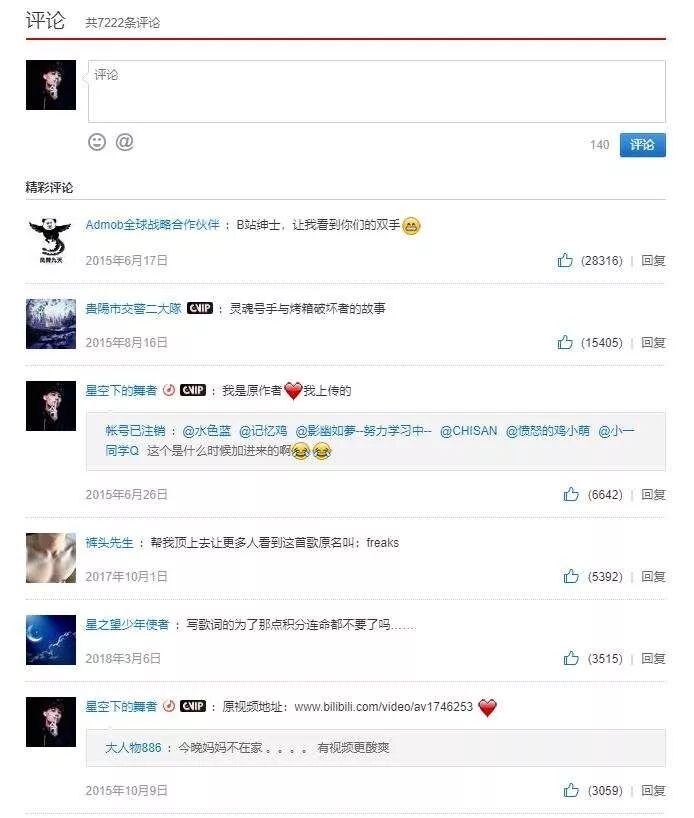Reply to the 裤头先生 comment
Viewport: 694px width, 818px height.
click(653, 576)
